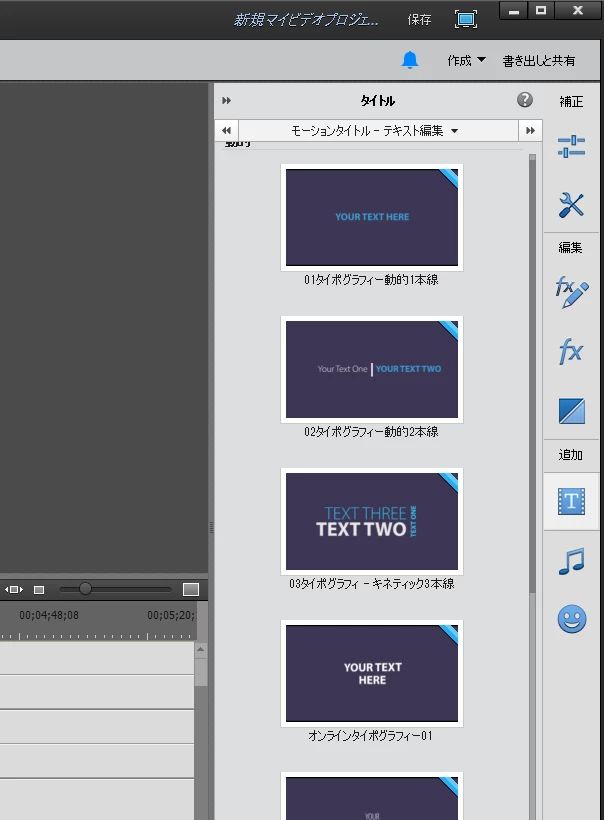Open the Adjustments sliders panel

[x=571, y=146]
